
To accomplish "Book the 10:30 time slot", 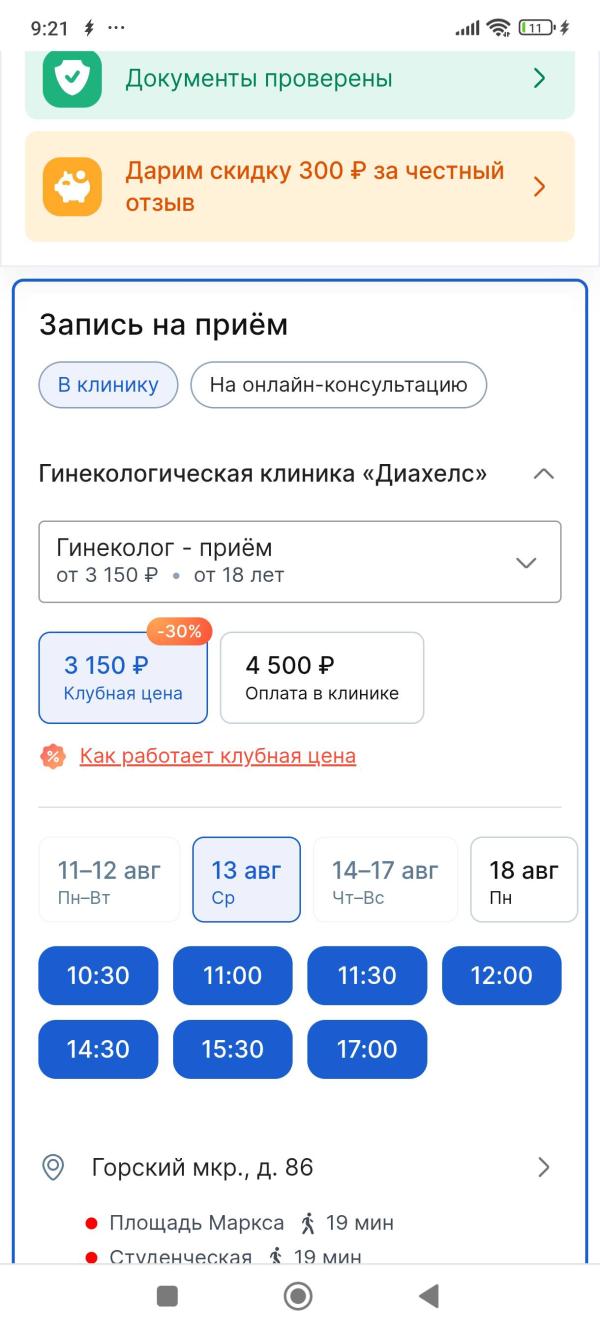I will tap(98, 976).
